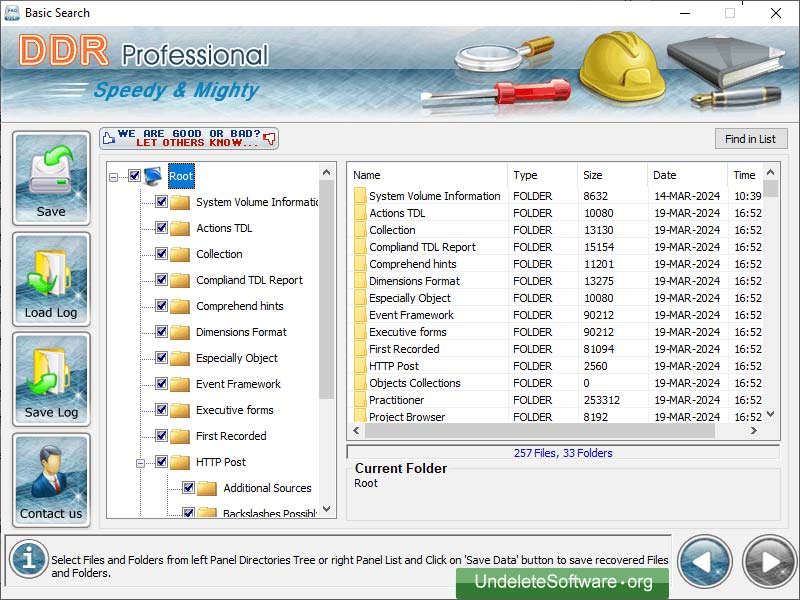The width and height of the screenshot is (800, 600).
Task: Click the Practitioner folder icon in list
Action: click(x=360, y=400)
